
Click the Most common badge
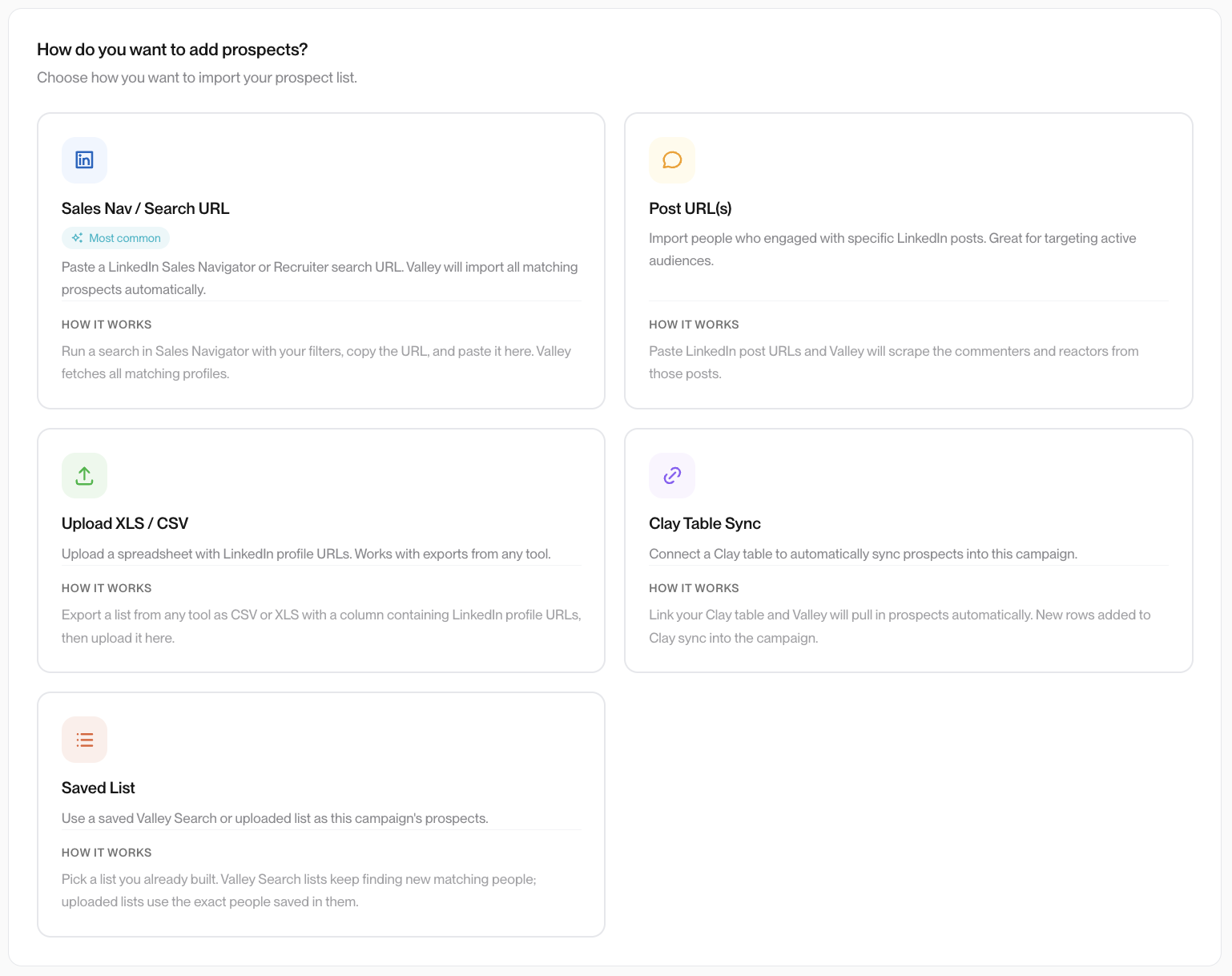(x=116, y=238)
